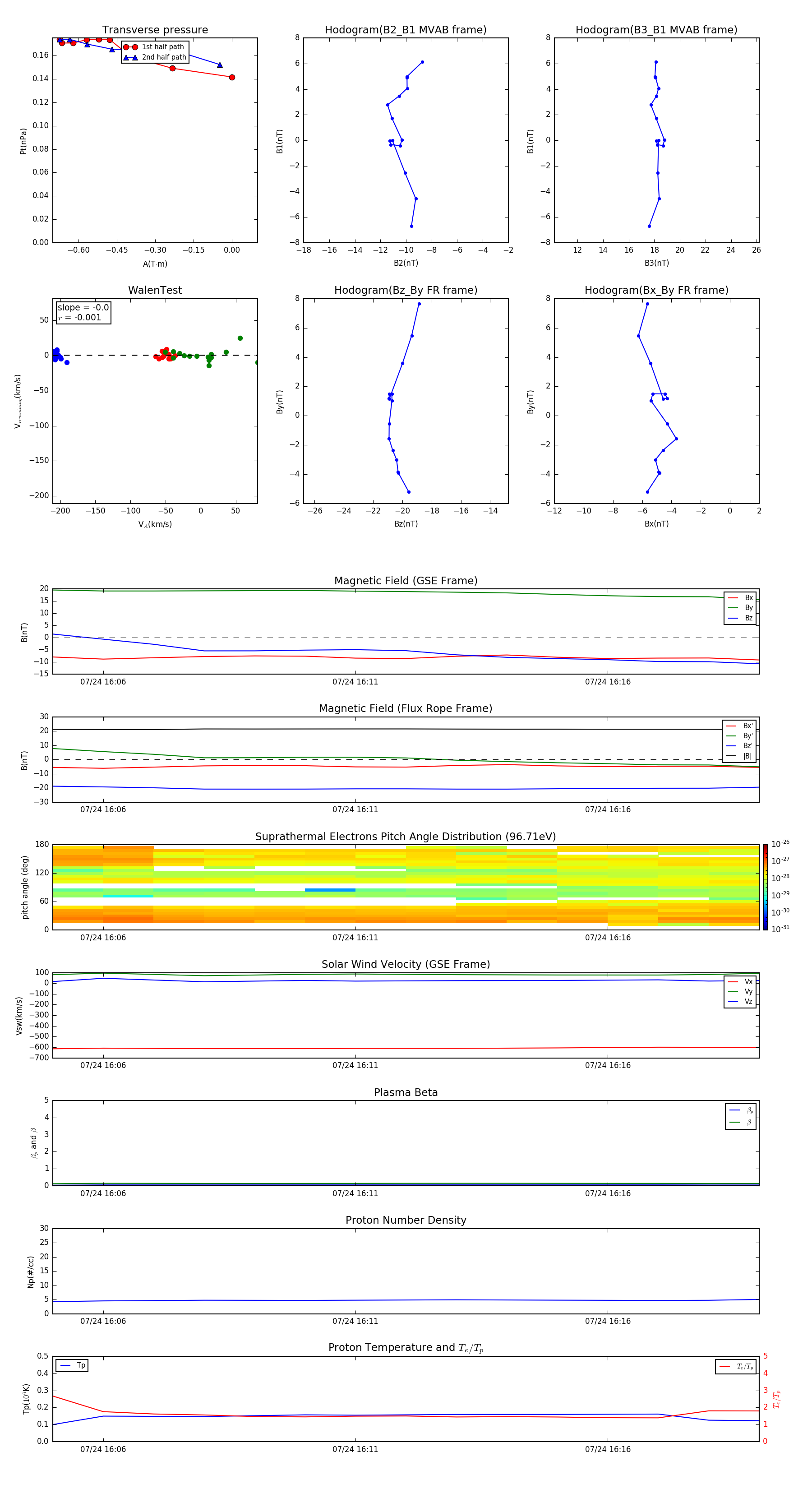The width and height of the screenshot is (812, 1489).
Task: Click the 'B2(nT)' x-axis label
Action: (406, 263)
